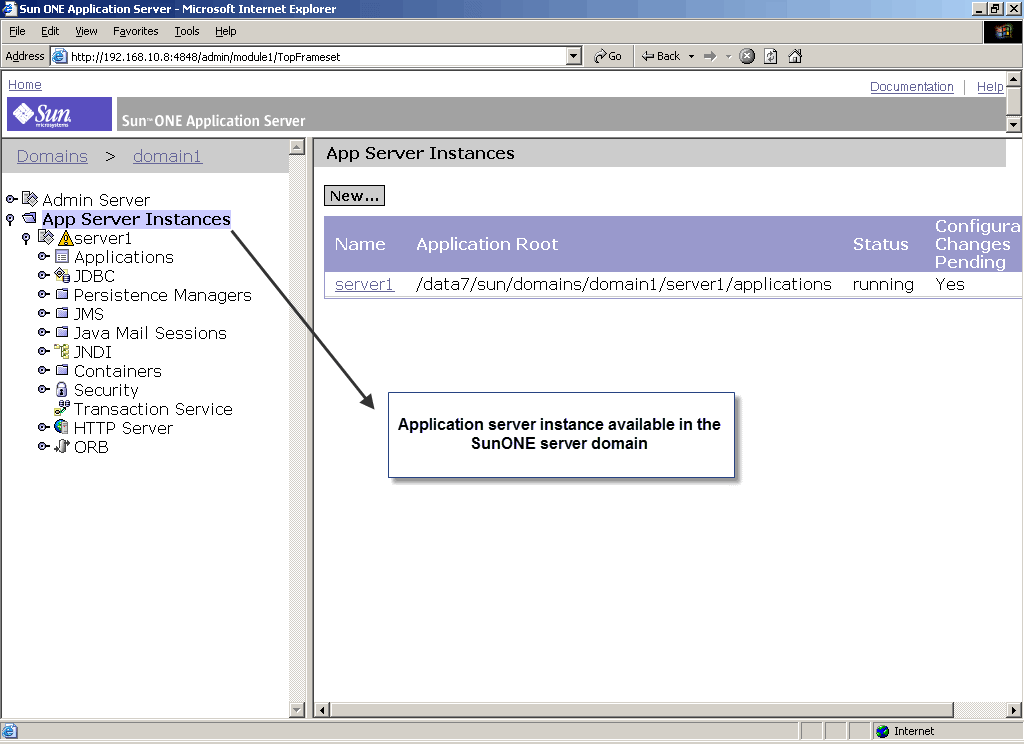Click the header frame scroll down arrow
Viewport: 1024px width, 744px height.
pos(1014,124)
